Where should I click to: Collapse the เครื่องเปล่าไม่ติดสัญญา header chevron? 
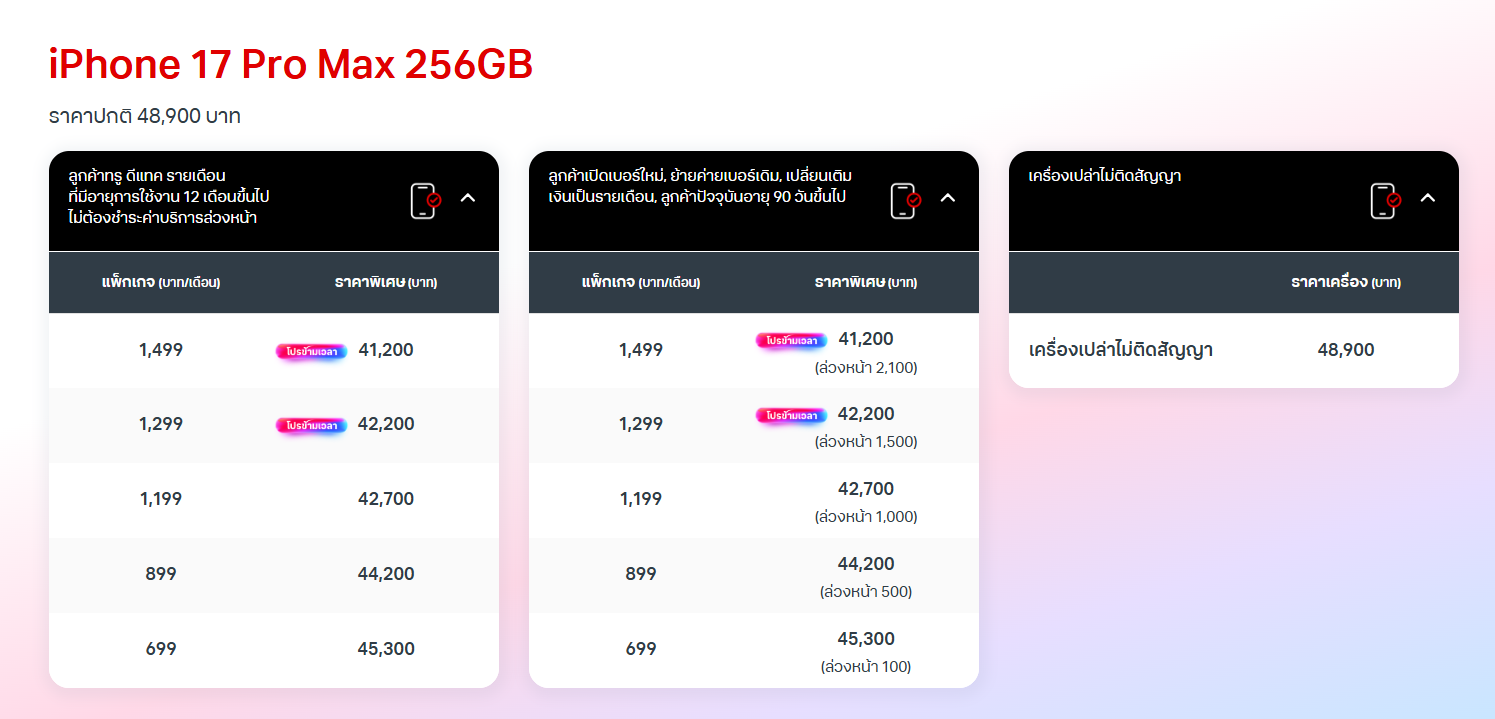pos(1428,198)
